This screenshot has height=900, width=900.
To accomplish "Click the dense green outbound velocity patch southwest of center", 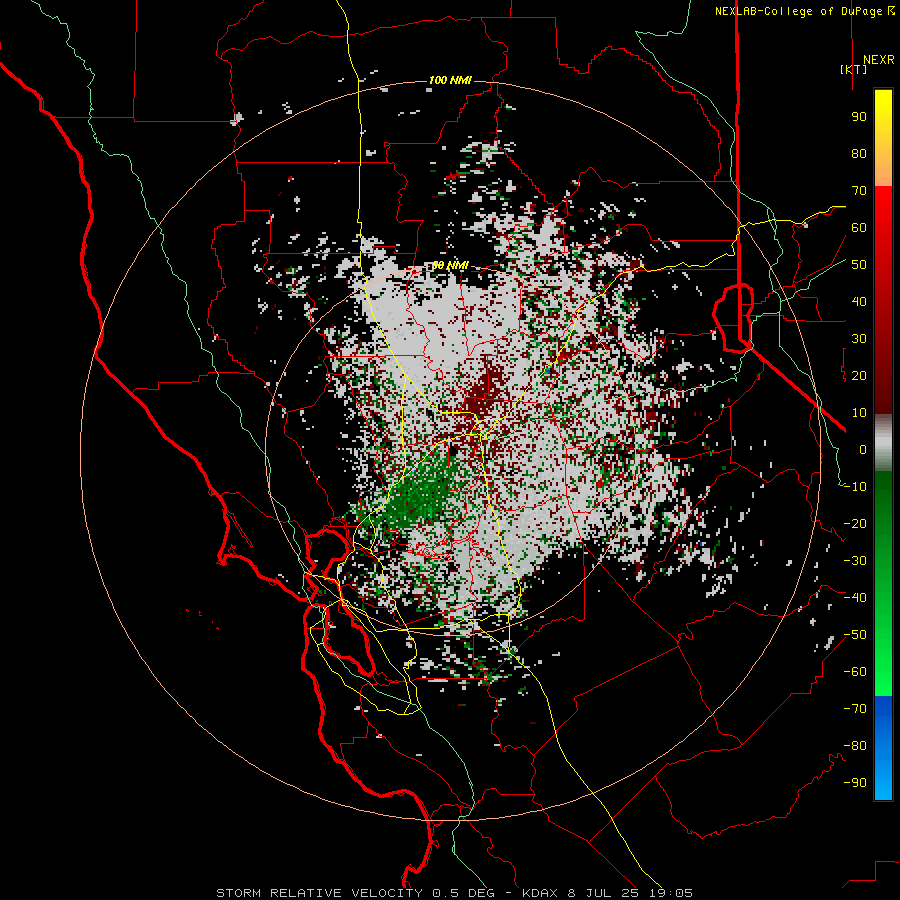I will 419,494.
